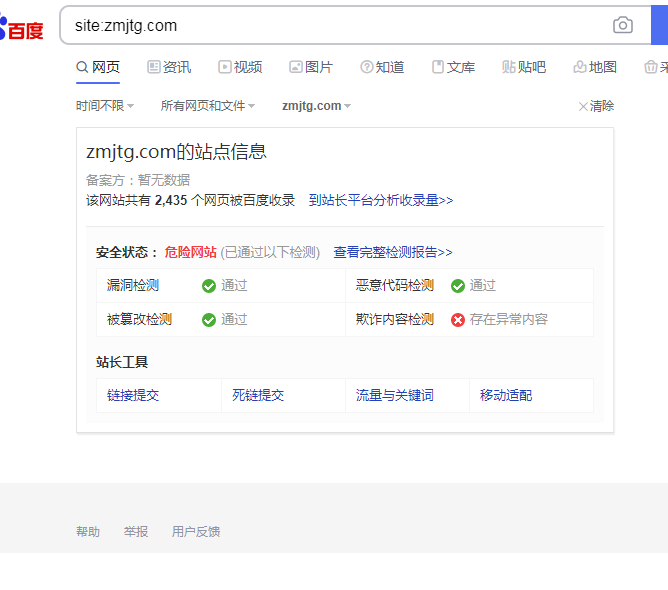
Task: Click the Baidu logo
Action: coord(22,29)
